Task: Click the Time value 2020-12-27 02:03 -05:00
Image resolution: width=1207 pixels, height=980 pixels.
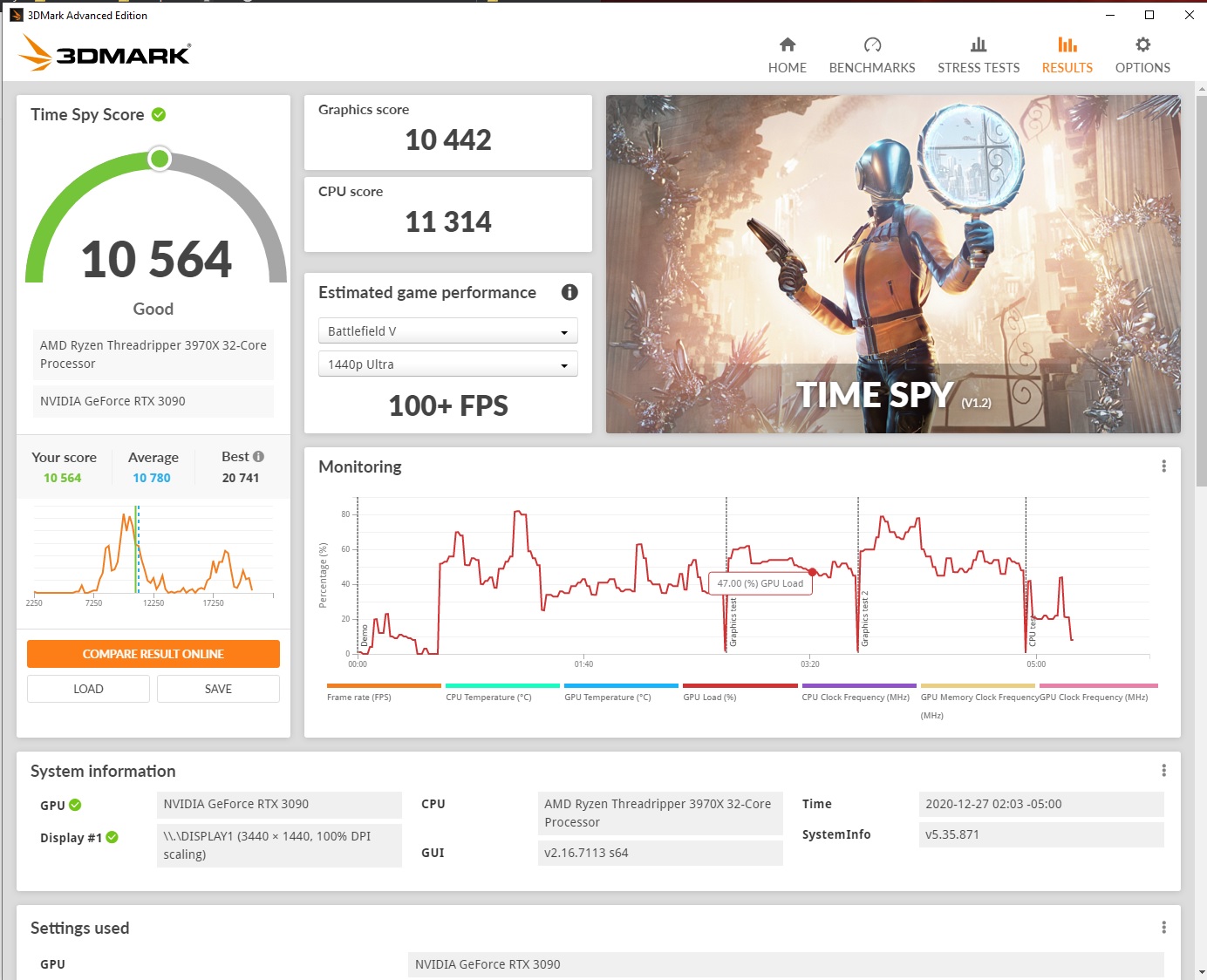Action: click(1041, 804)
